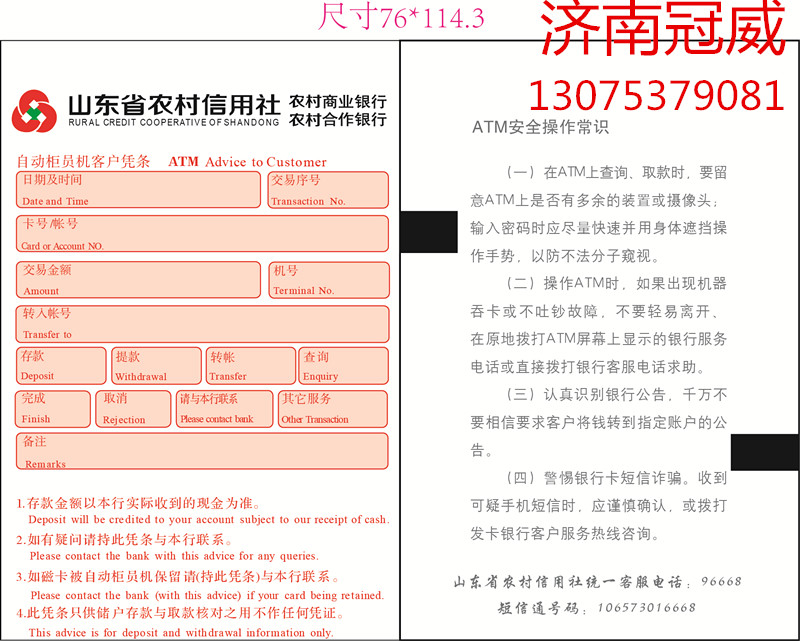Click the line 电话或直接拨打银行客服电话求助
Image resolution: width=800 pixels, height=641 pixels.
click(588, 367)
